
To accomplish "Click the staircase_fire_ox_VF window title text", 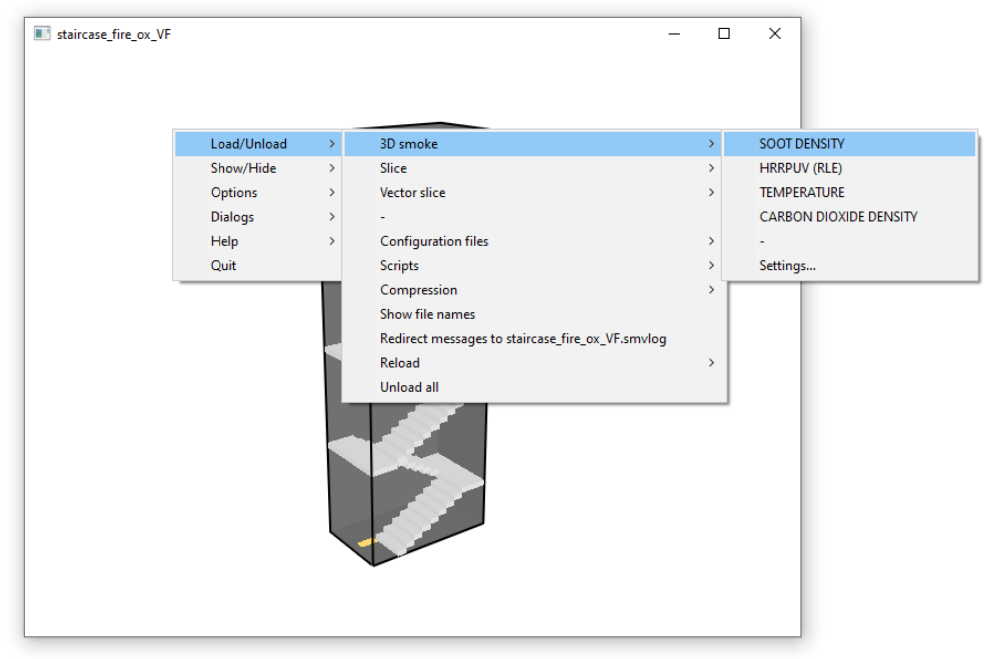I will (114, 34).
